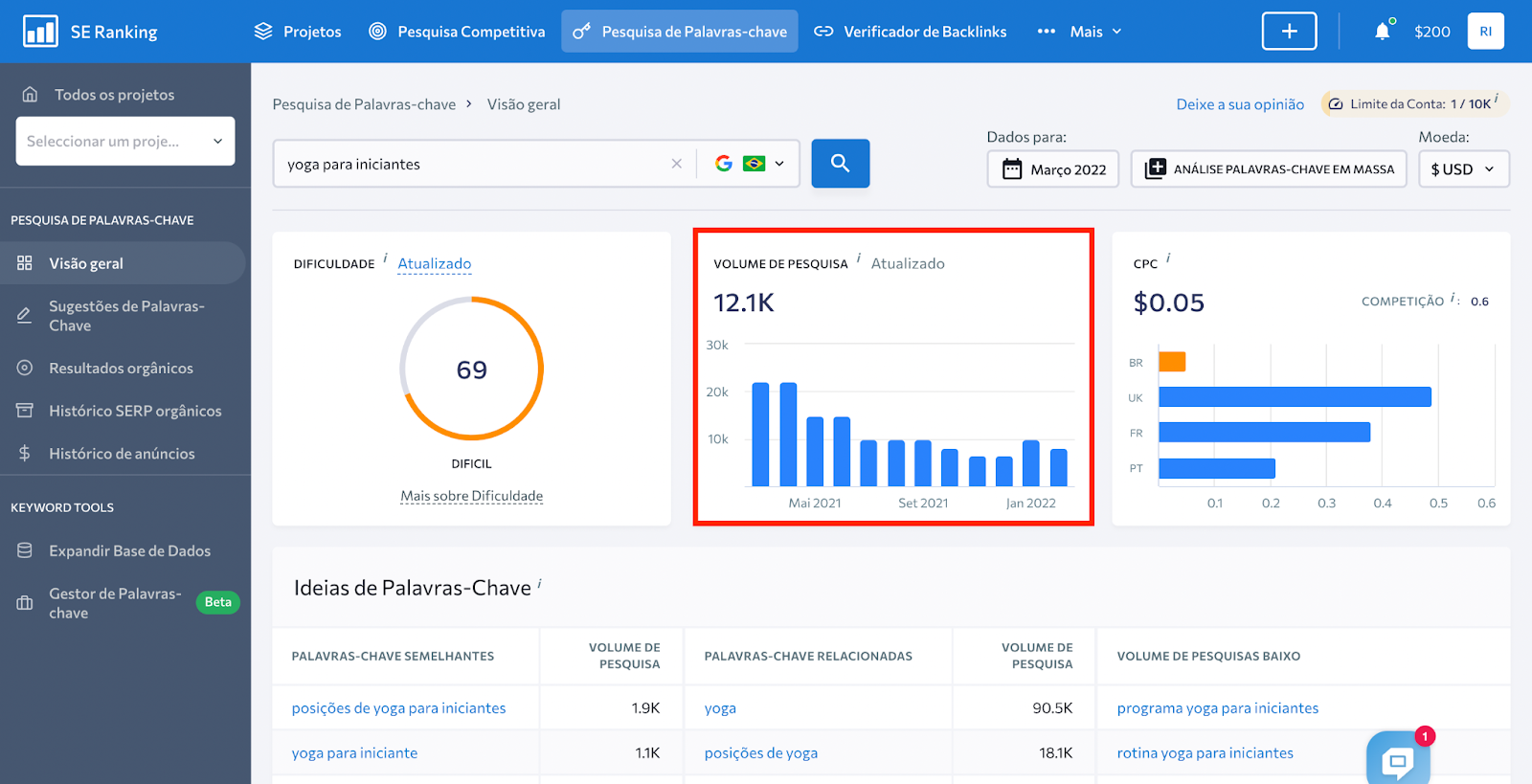
Task: Click the Visão geral grid icon
Action: tap(25, 262)
